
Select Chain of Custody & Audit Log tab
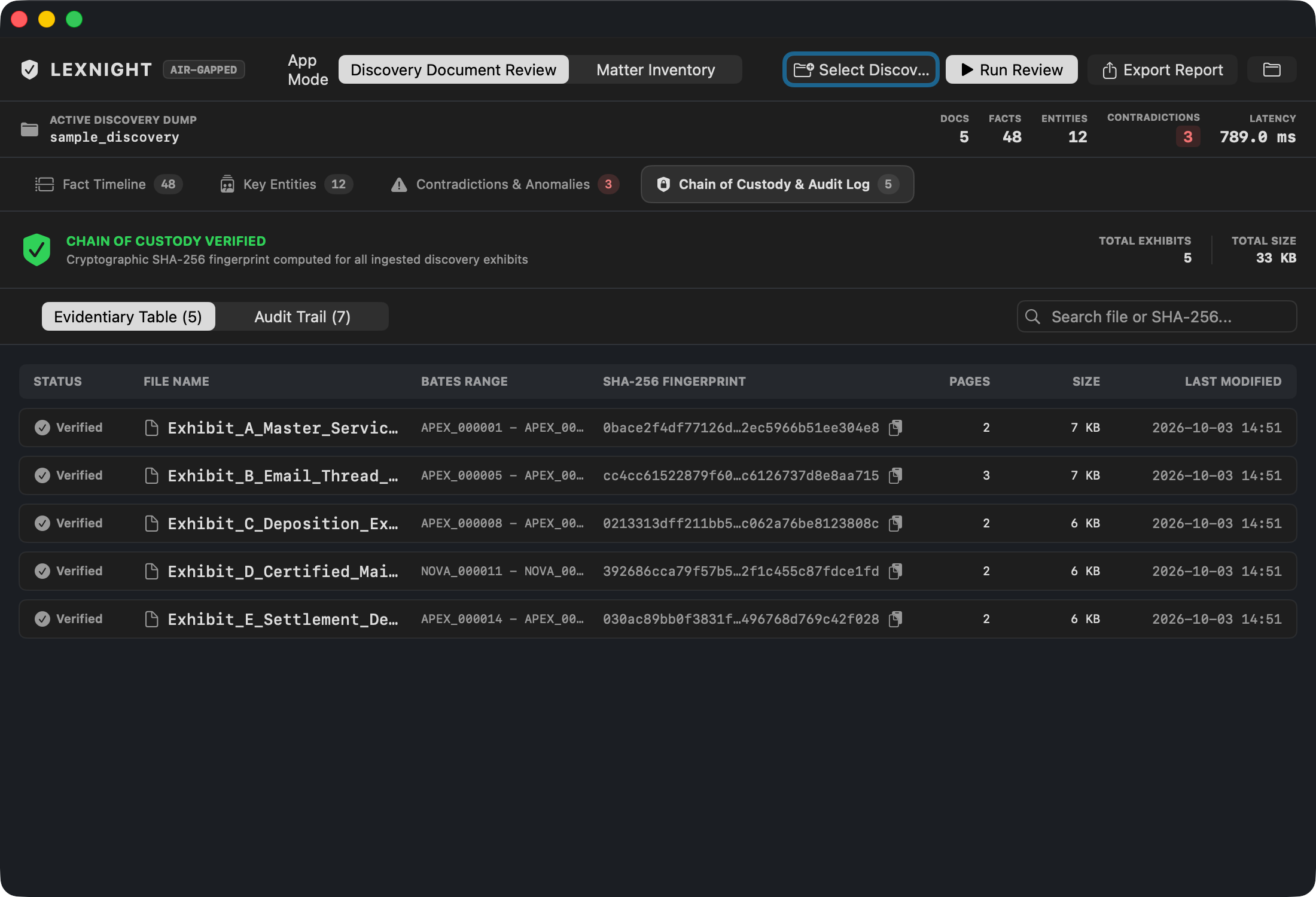(x=777, y=184)
